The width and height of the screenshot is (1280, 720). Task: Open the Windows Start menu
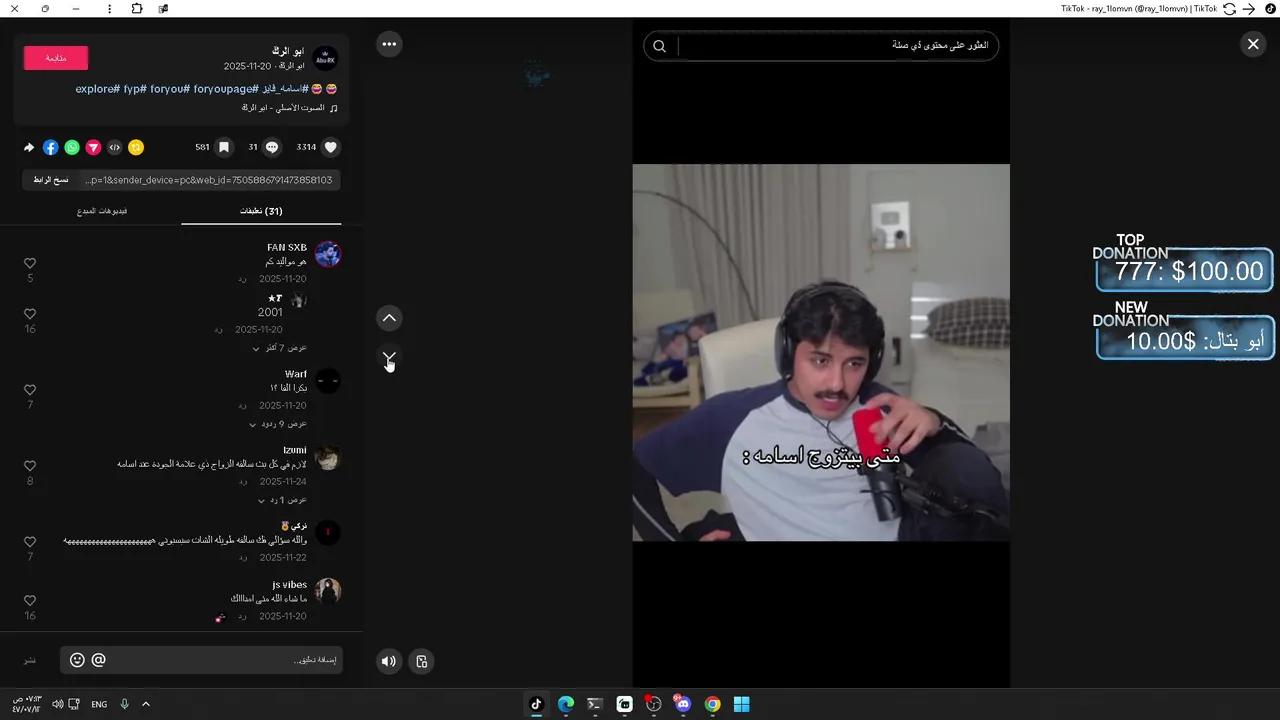(741, 704)
